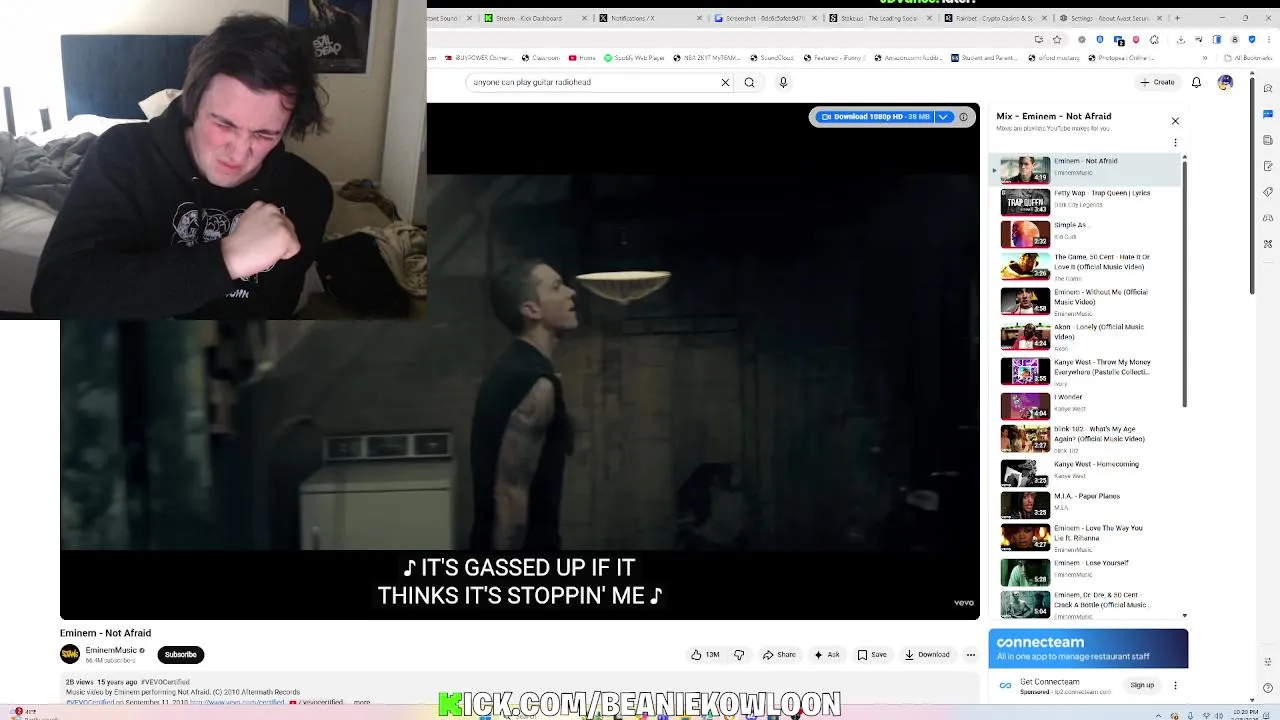Expand video description with 'more'
This screenshot has height=720, width=1280.
(x=362, y=702)
